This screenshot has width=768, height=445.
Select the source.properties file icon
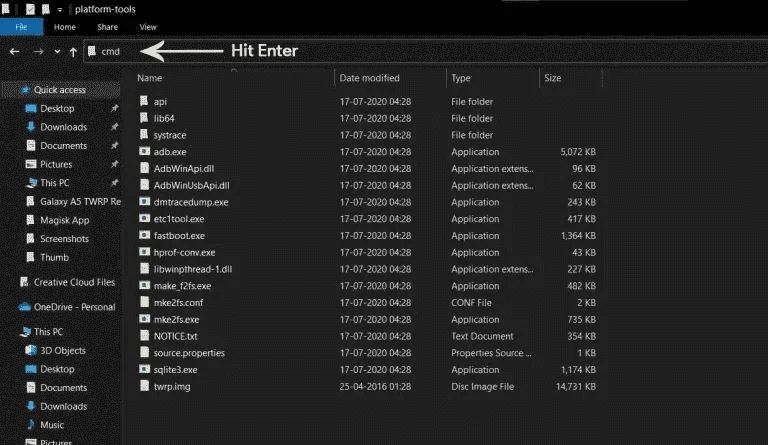coord(144,352)
